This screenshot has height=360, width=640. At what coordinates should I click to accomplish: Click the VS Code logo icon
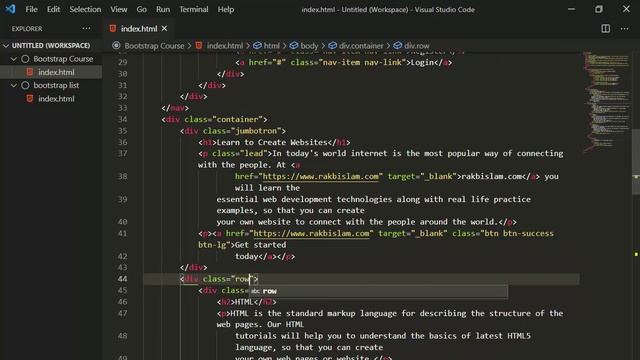[10, 9]
